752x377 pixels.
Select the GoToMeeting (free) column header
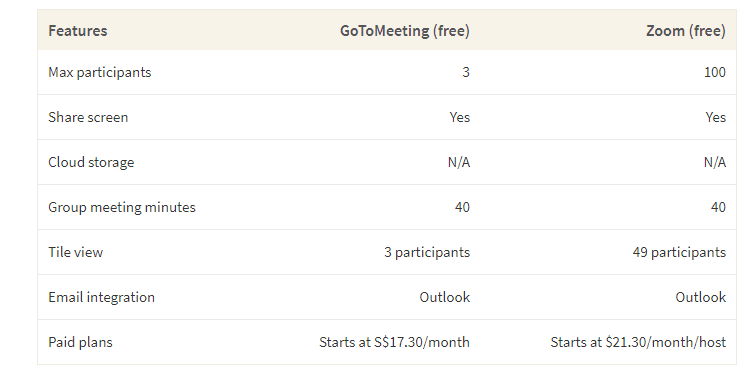405,31
